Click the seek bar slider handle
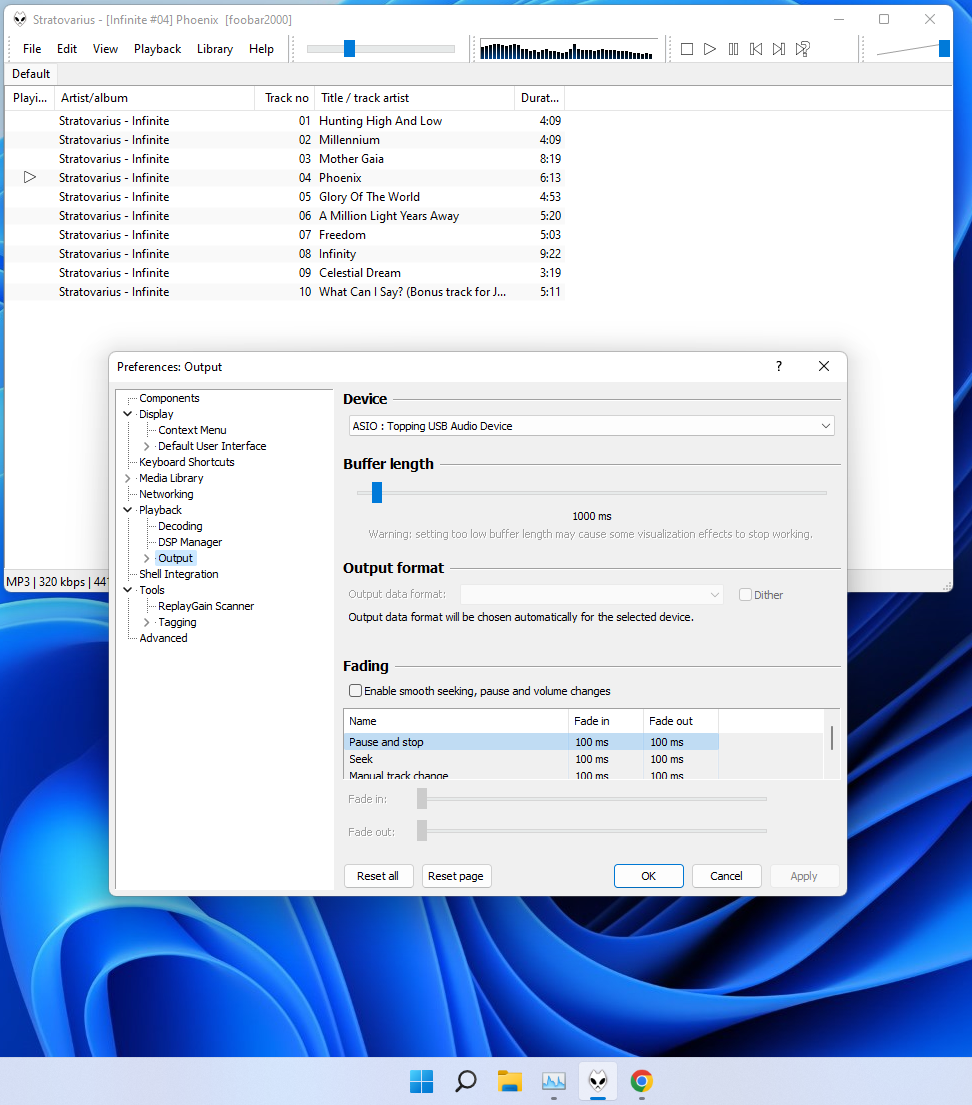The width and height of the screenshot is (972, 1105). [349, 49]
